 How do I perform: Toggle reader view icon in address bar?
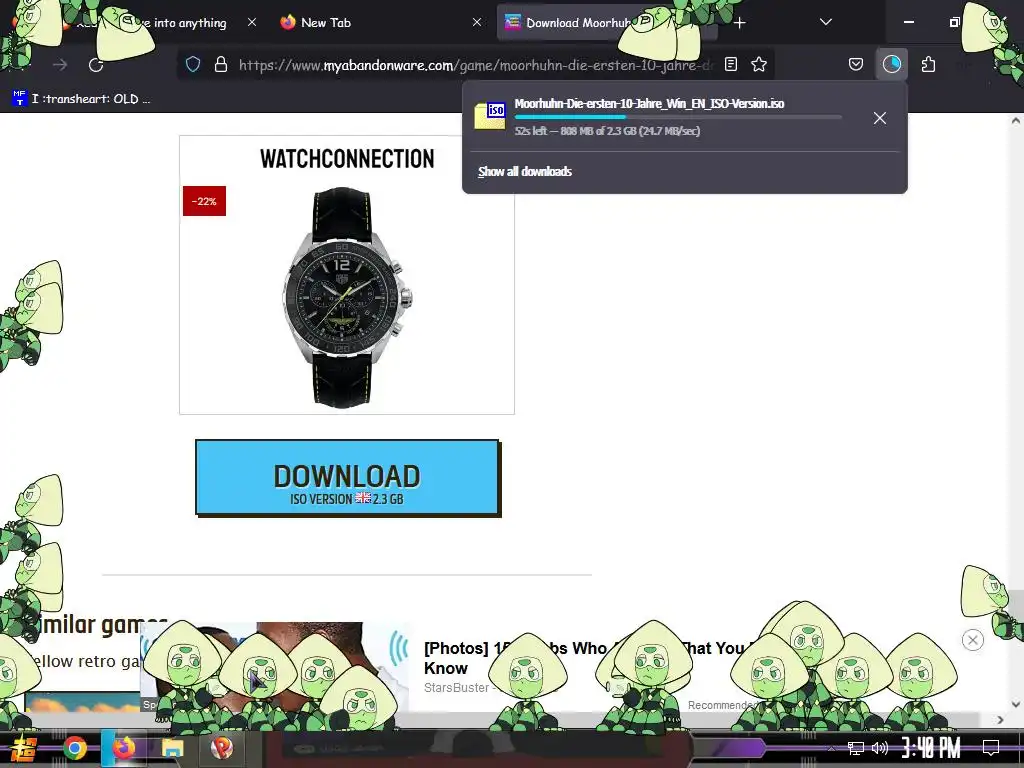coord(731,64)
